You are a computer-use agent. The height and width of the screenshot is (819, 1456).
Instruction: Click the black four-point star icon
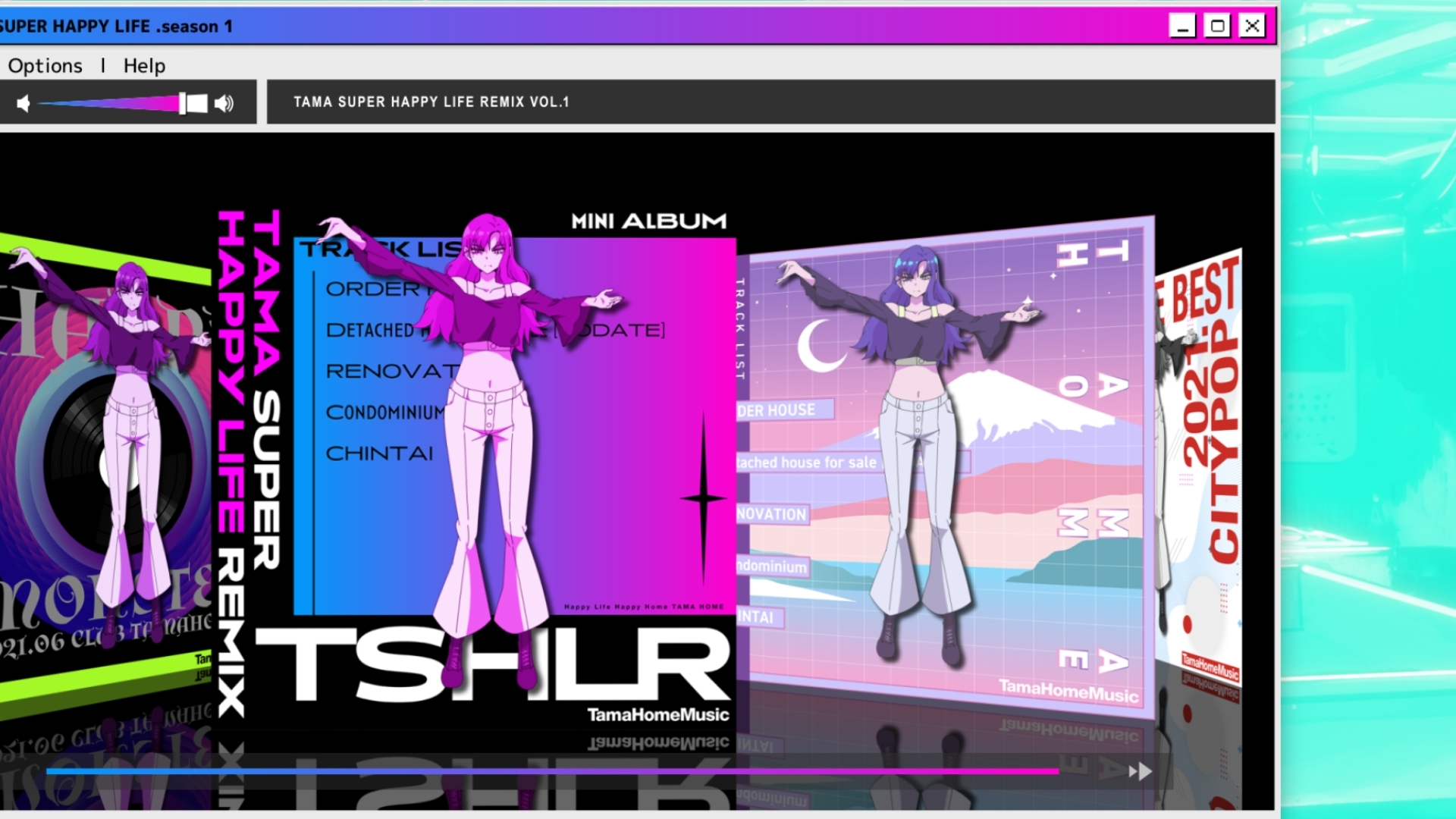[x=703, y=498]
